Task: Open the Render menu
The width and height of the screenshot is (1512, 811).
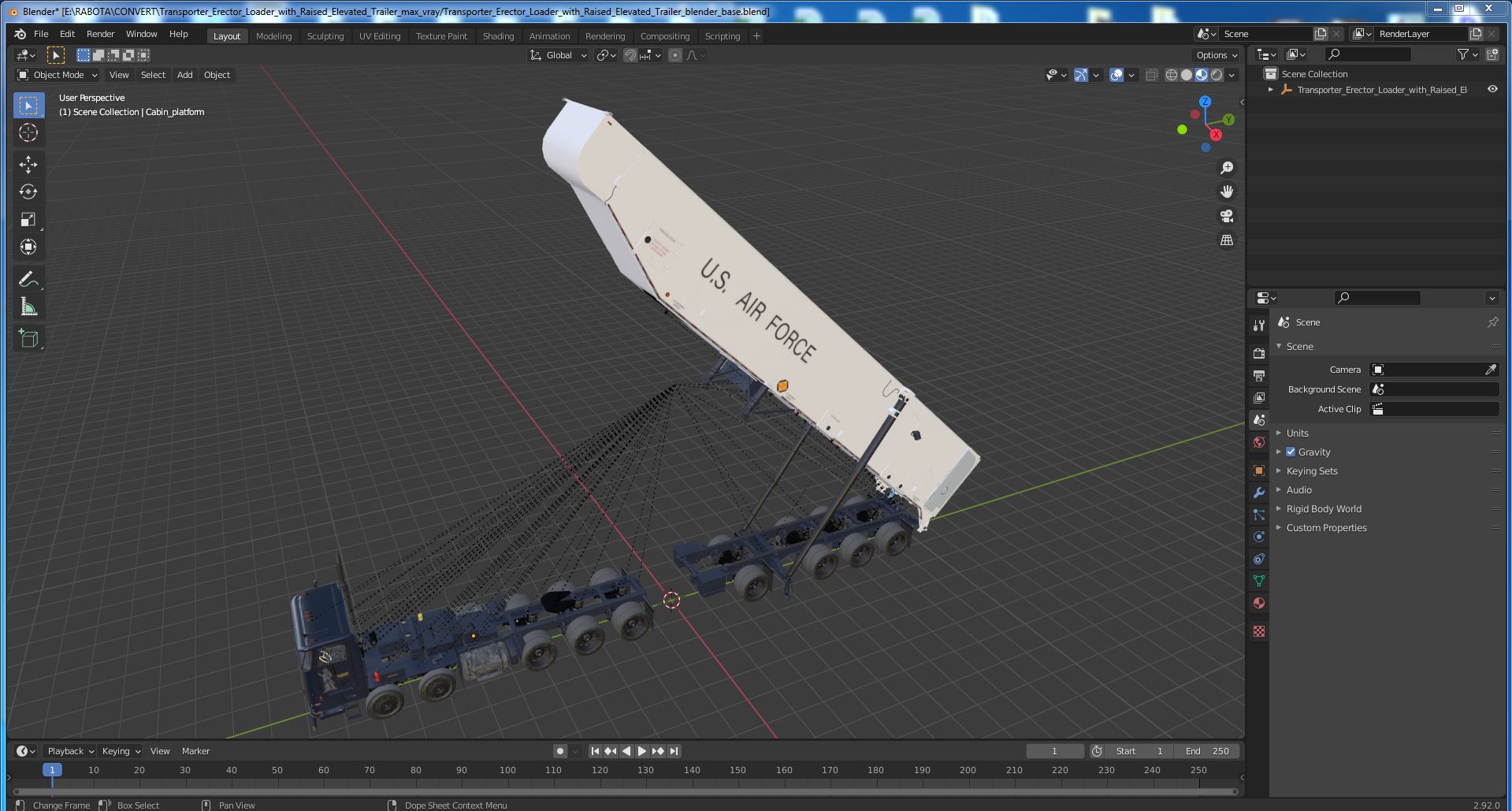Action: point(100,34)
